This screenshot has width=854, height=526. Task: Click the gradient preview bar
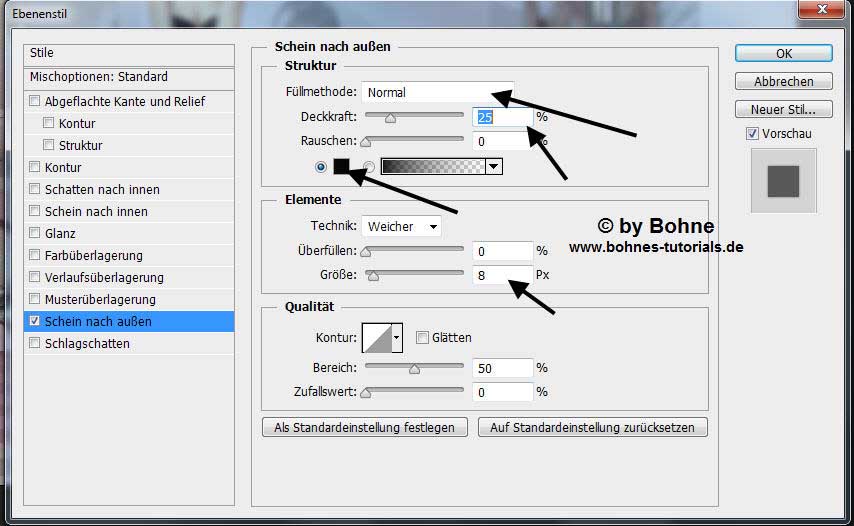pos(432,167)
